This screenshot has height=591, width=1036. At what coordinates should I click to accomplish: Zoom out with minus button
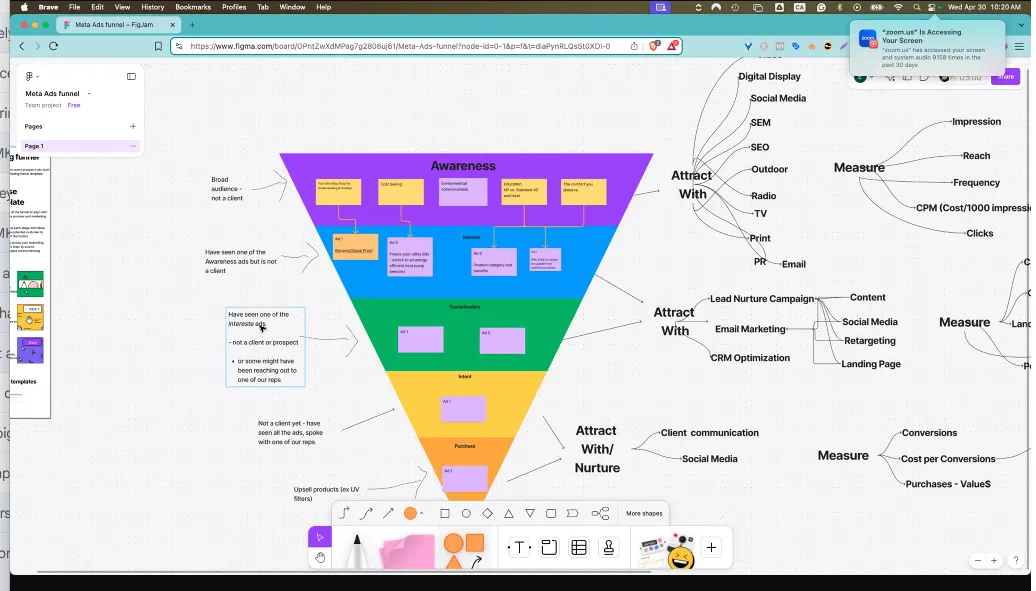pyautogui.click(x=978, y=561)
